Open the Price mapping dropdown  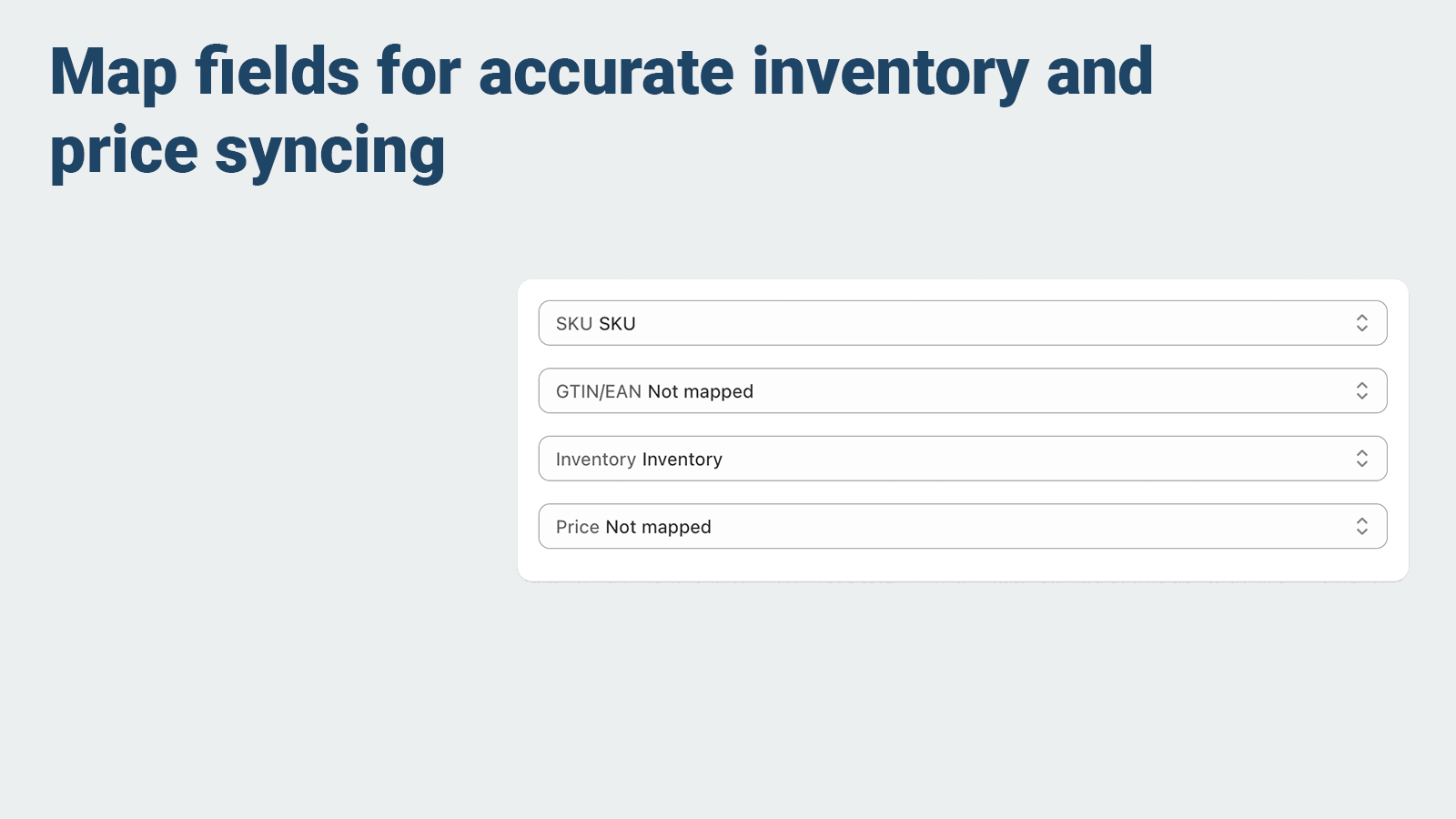[962, 526]
